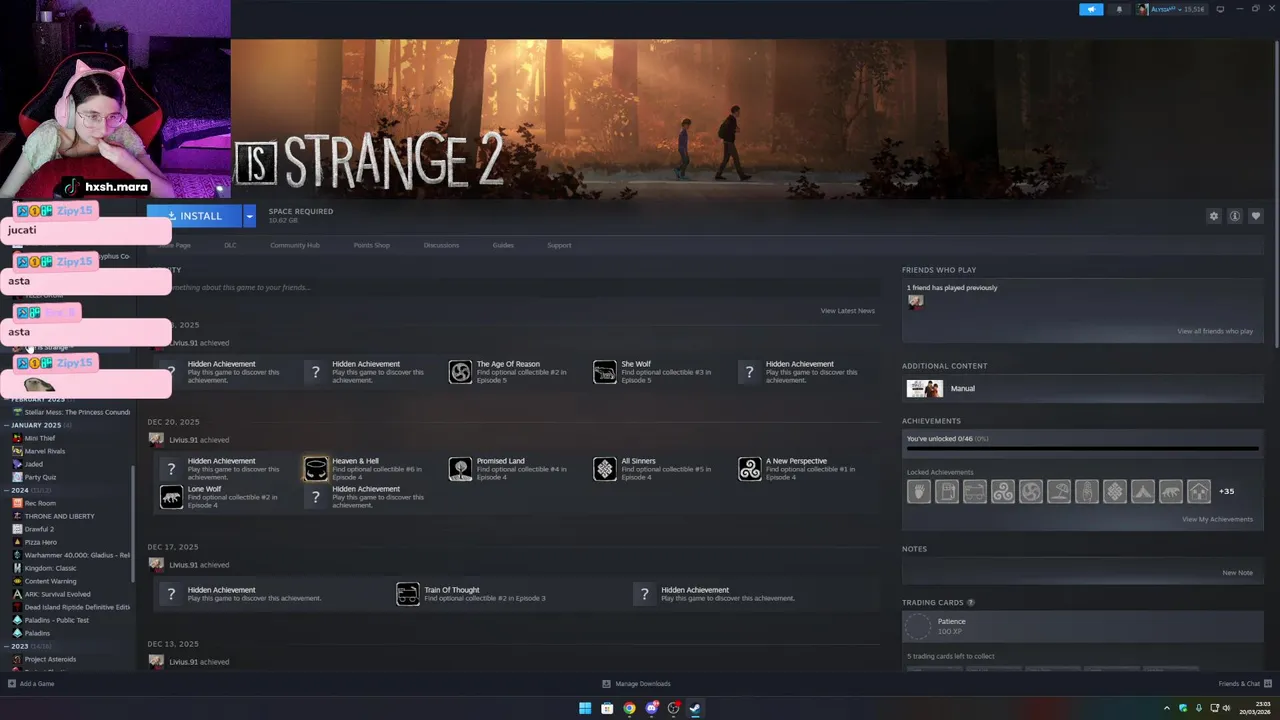Screen dimensions: 1280x720
Task: Click the +35 more locked achievements
Action: [1227, 491]
